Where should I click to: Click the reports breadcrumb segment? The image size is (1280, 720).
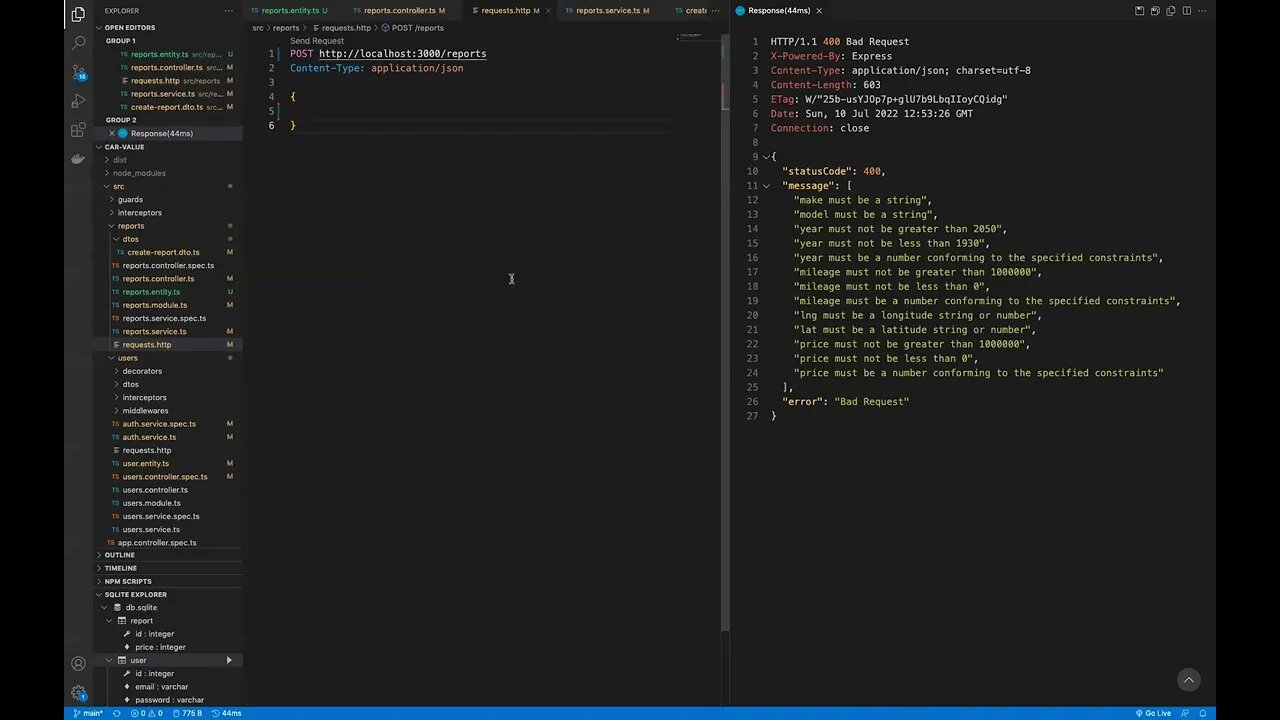(x=286, y=28)
